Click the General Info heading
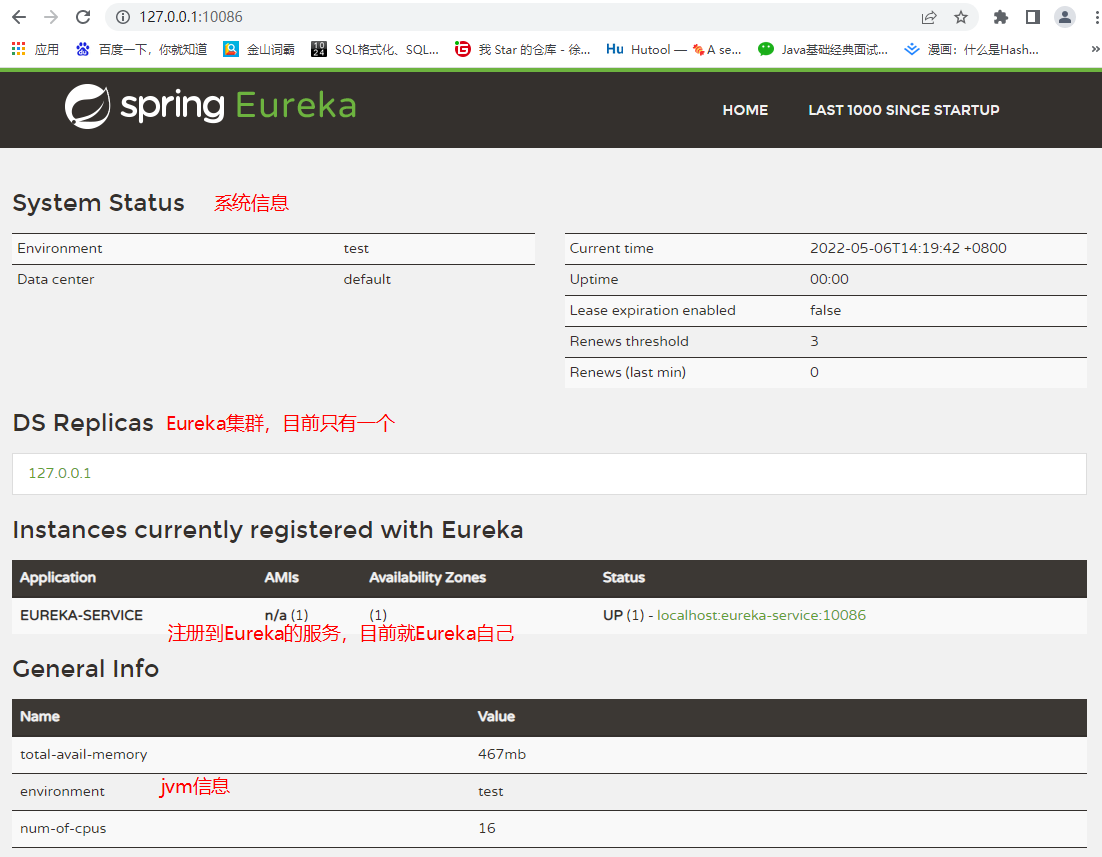Image resolution: width=1102 pixels, height=857 pixels. click(86, 669)
